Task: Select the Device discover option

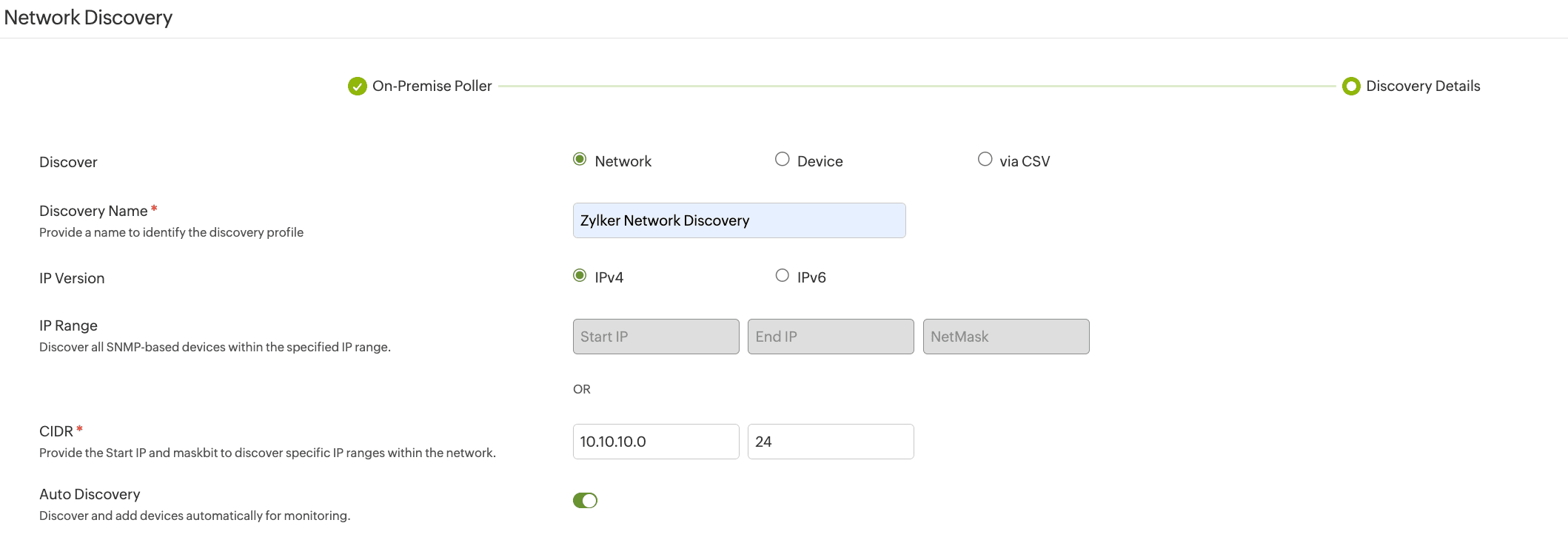Action: click(782, 160)
